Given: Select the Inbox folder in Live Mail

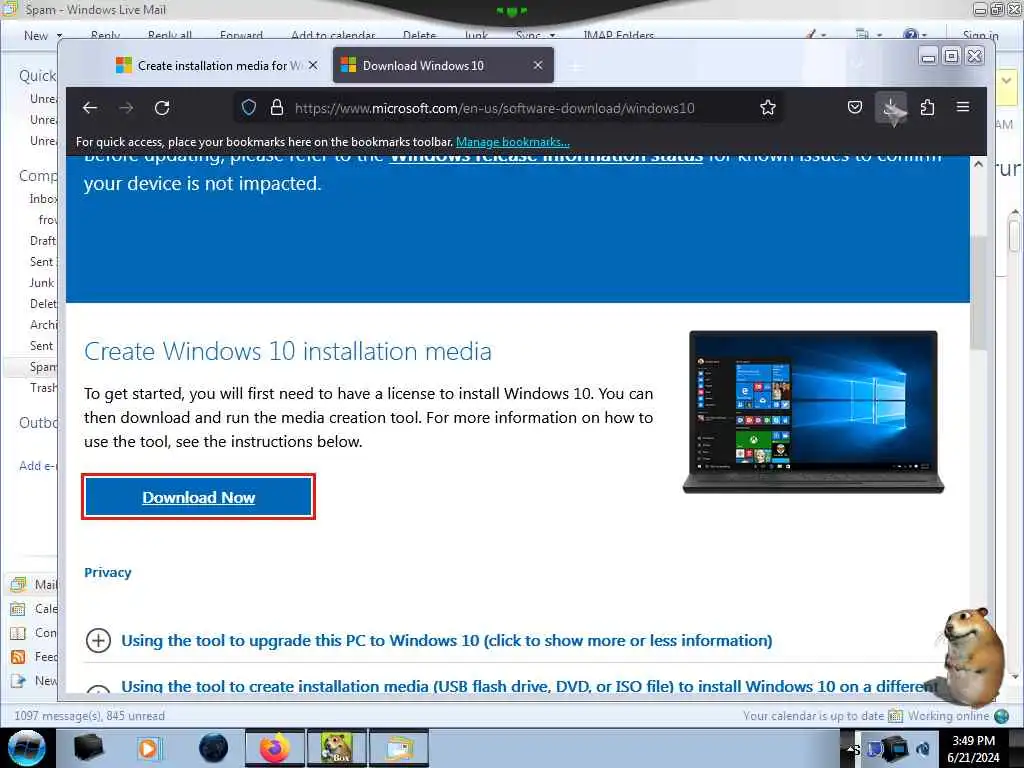Looking at the screenshot, I should tap(43, 199).
